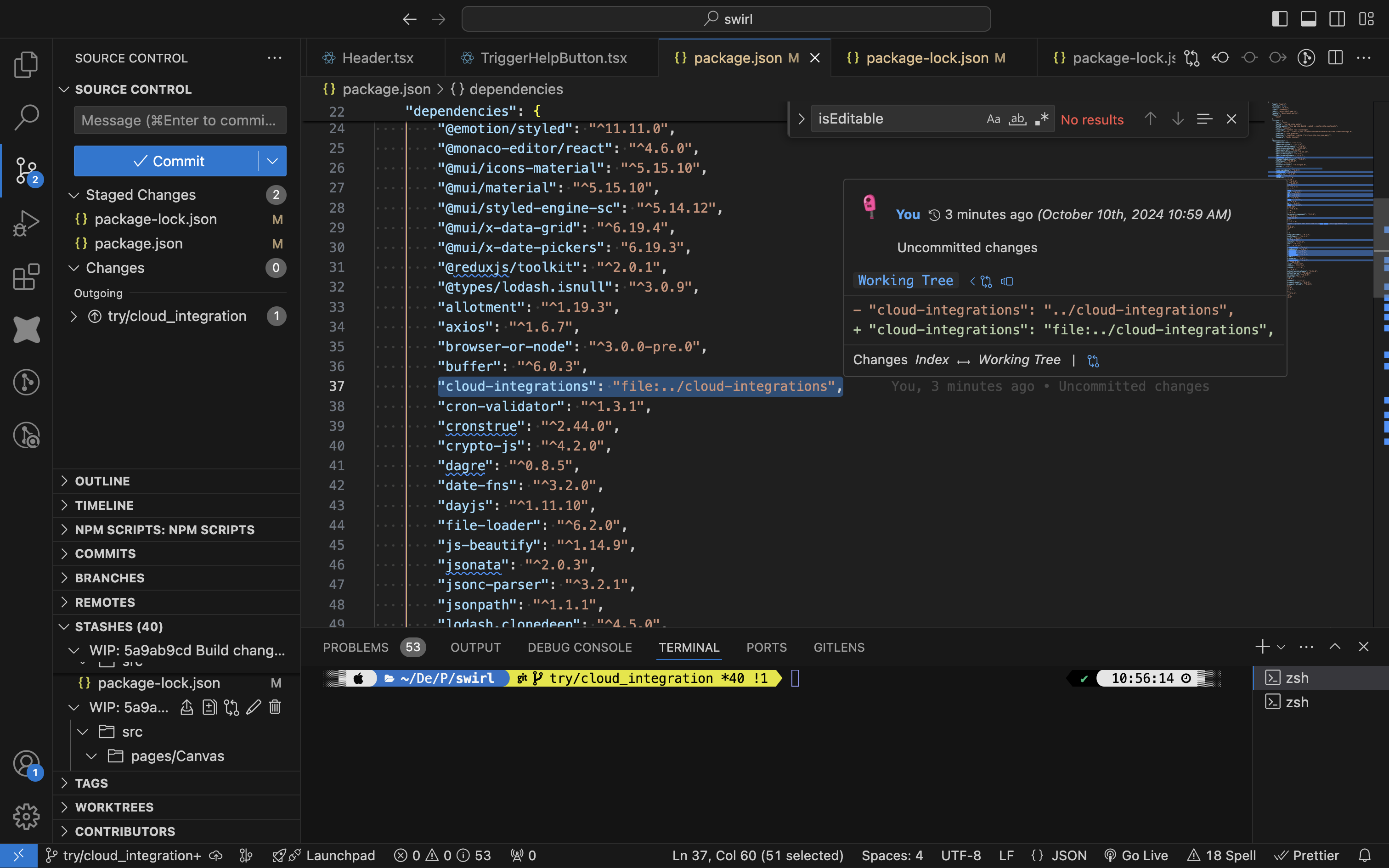The image size is (1389, 868).
Task: Open Run and Debug view
Action: pyautogui.click(x=26, y=223)
